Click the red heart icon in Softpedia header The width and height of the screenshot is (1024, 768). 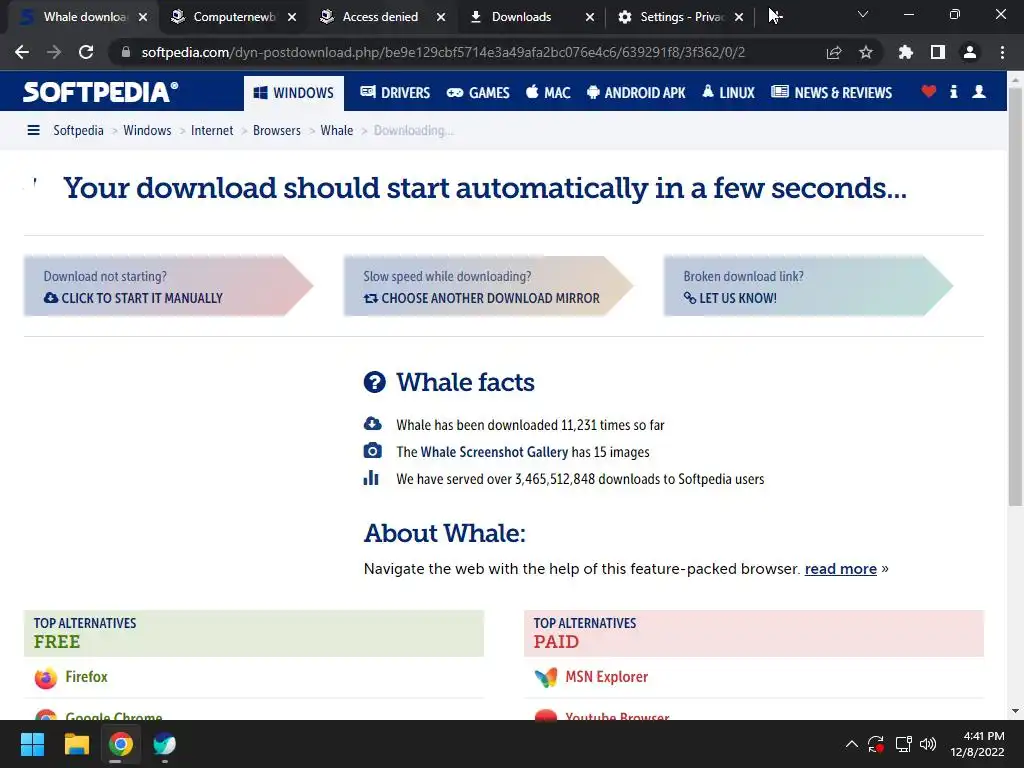[x=929, y=91]
